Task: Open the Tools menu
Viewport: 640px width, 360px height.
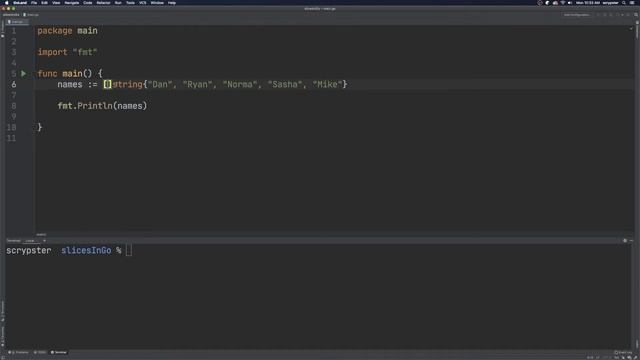Action: [x=130, y=3]
